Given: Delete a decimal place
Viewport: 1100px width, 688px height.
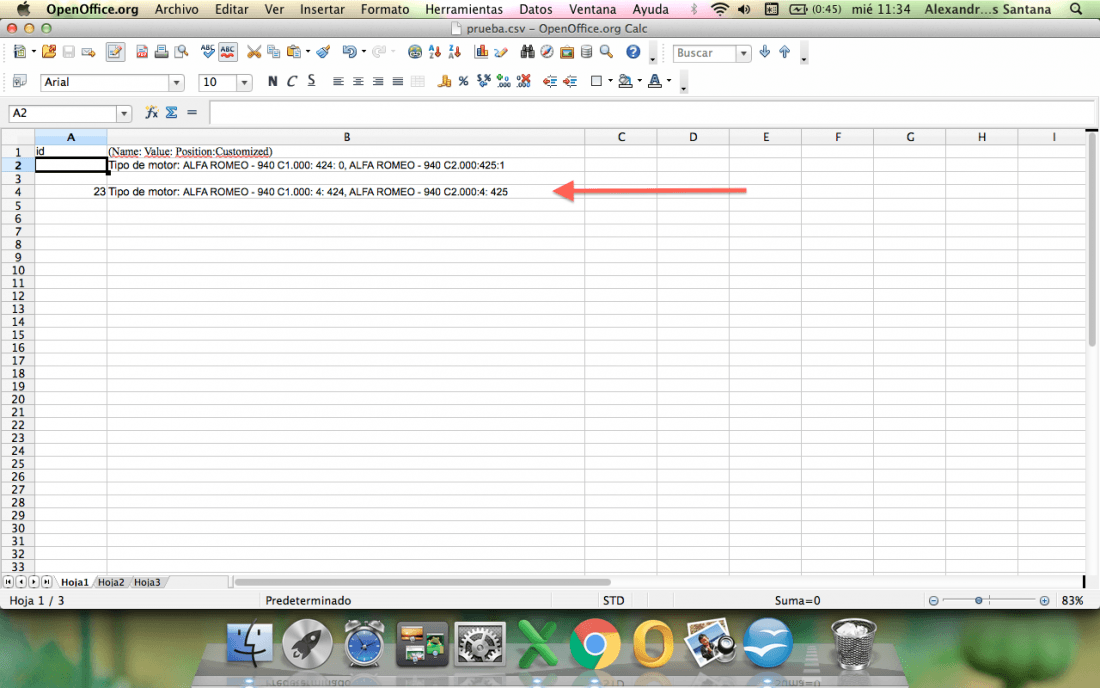Looking at the screenshot, I should [x=523, y=81].
